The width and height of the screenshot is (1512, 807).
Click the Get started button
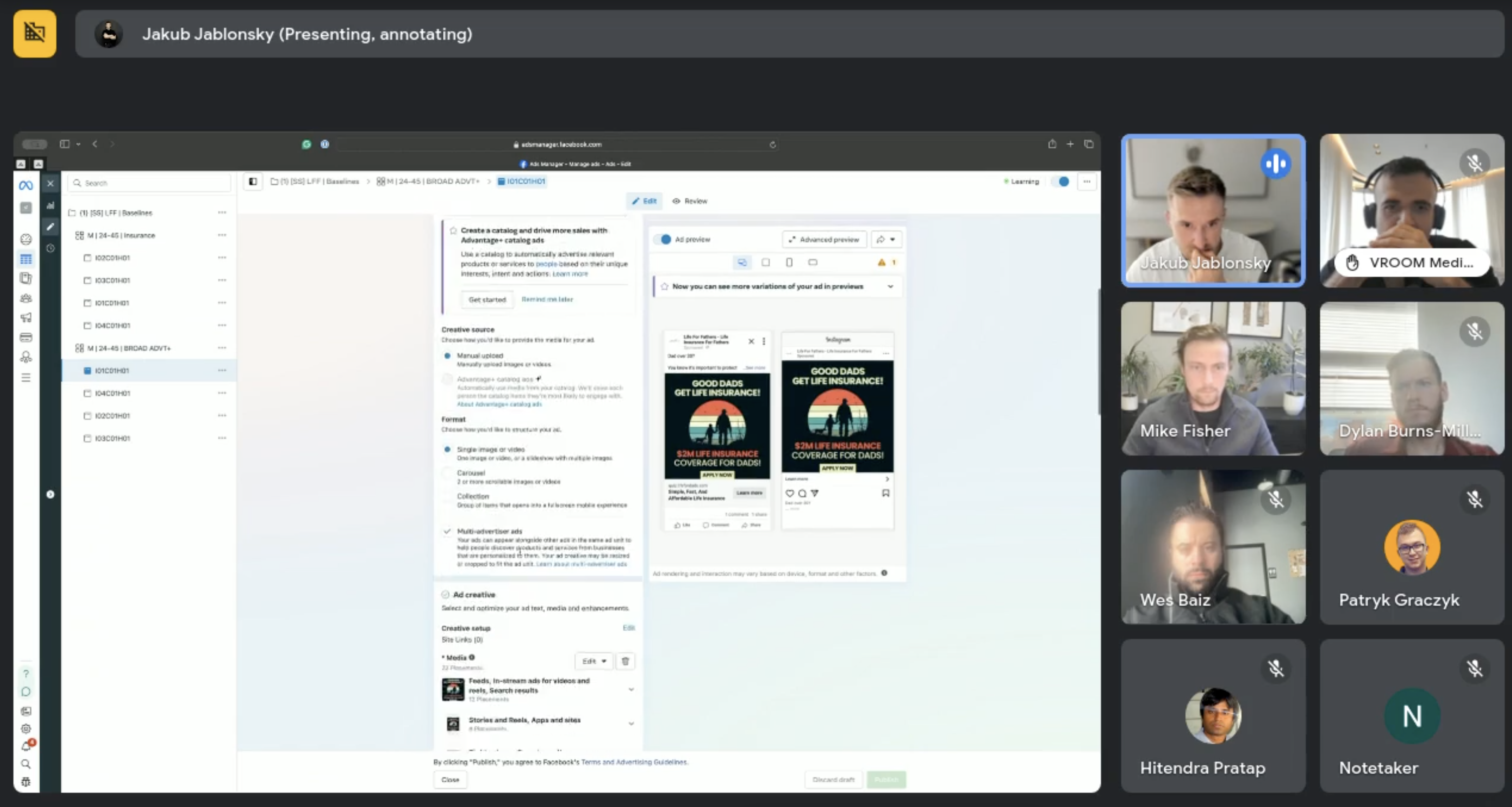pyautogui.click(x=486, y=299)
